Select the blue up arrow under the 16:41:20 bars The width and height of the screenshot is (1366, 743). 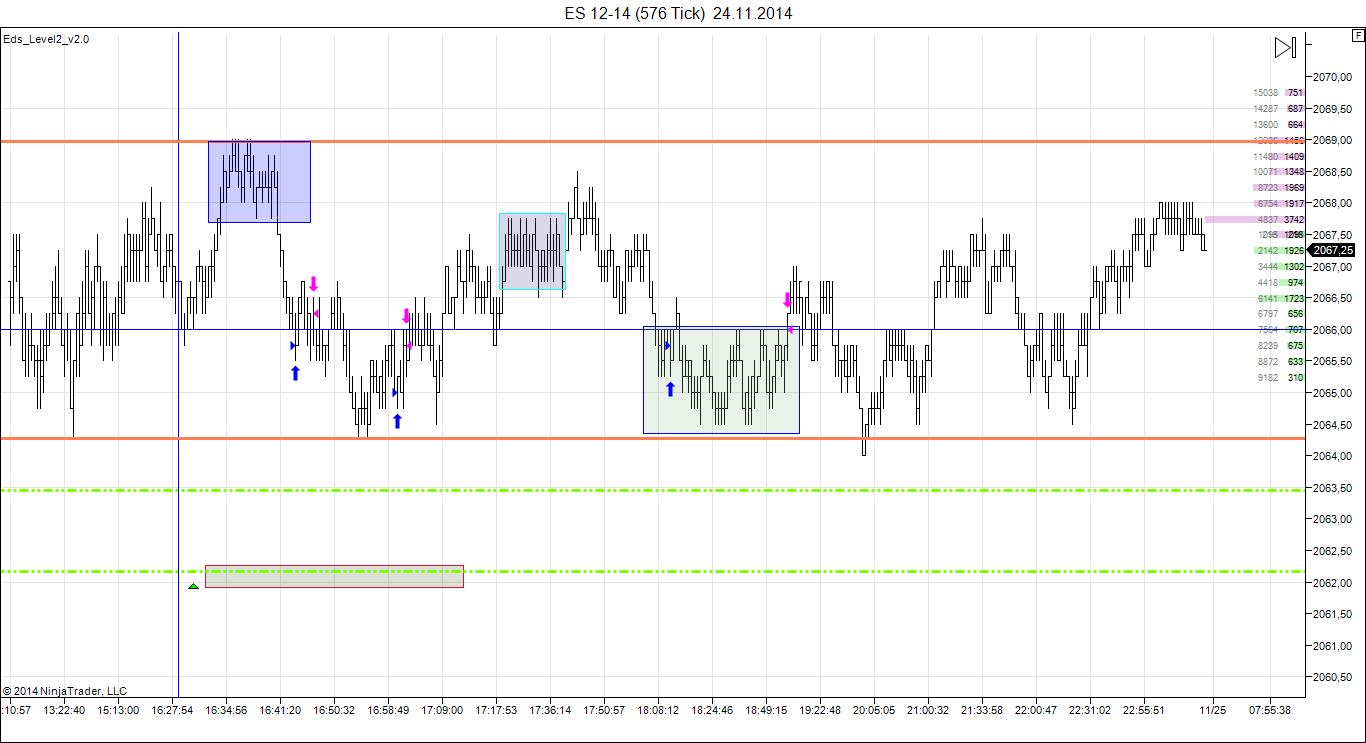(x=295, y=373)
